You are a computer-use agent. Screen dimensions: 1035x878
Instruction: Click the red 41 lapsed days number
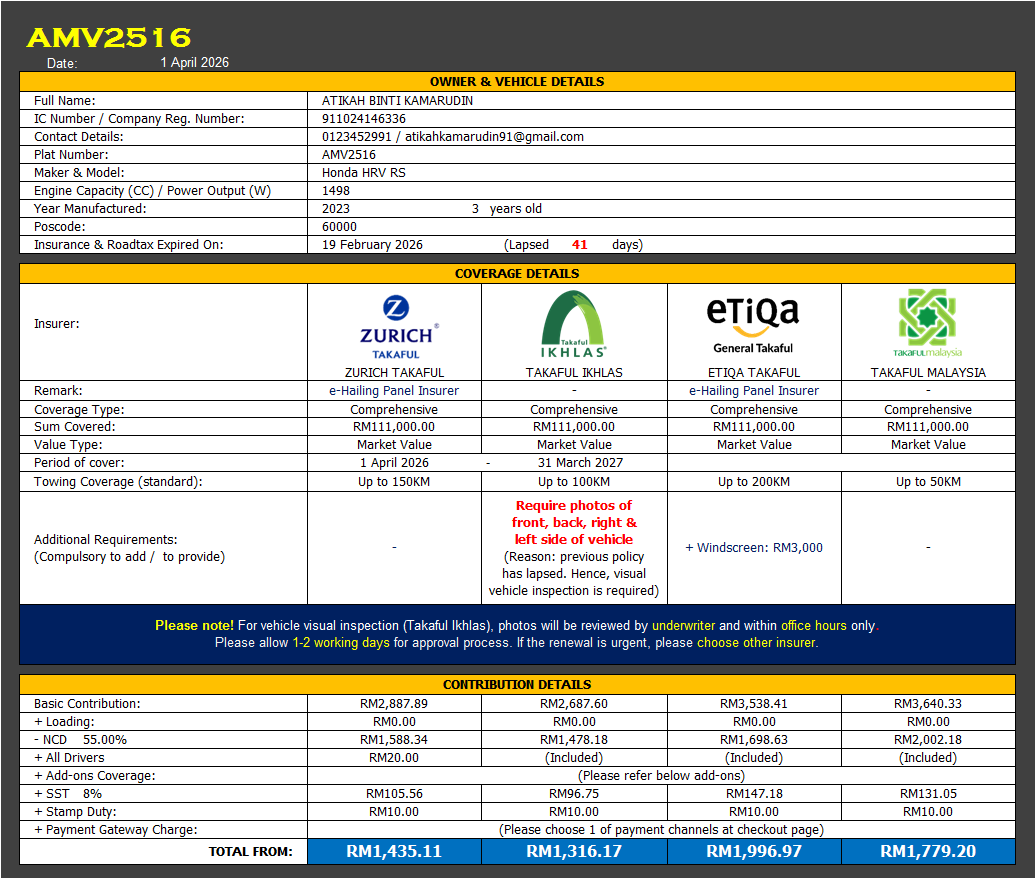point(580,245)
